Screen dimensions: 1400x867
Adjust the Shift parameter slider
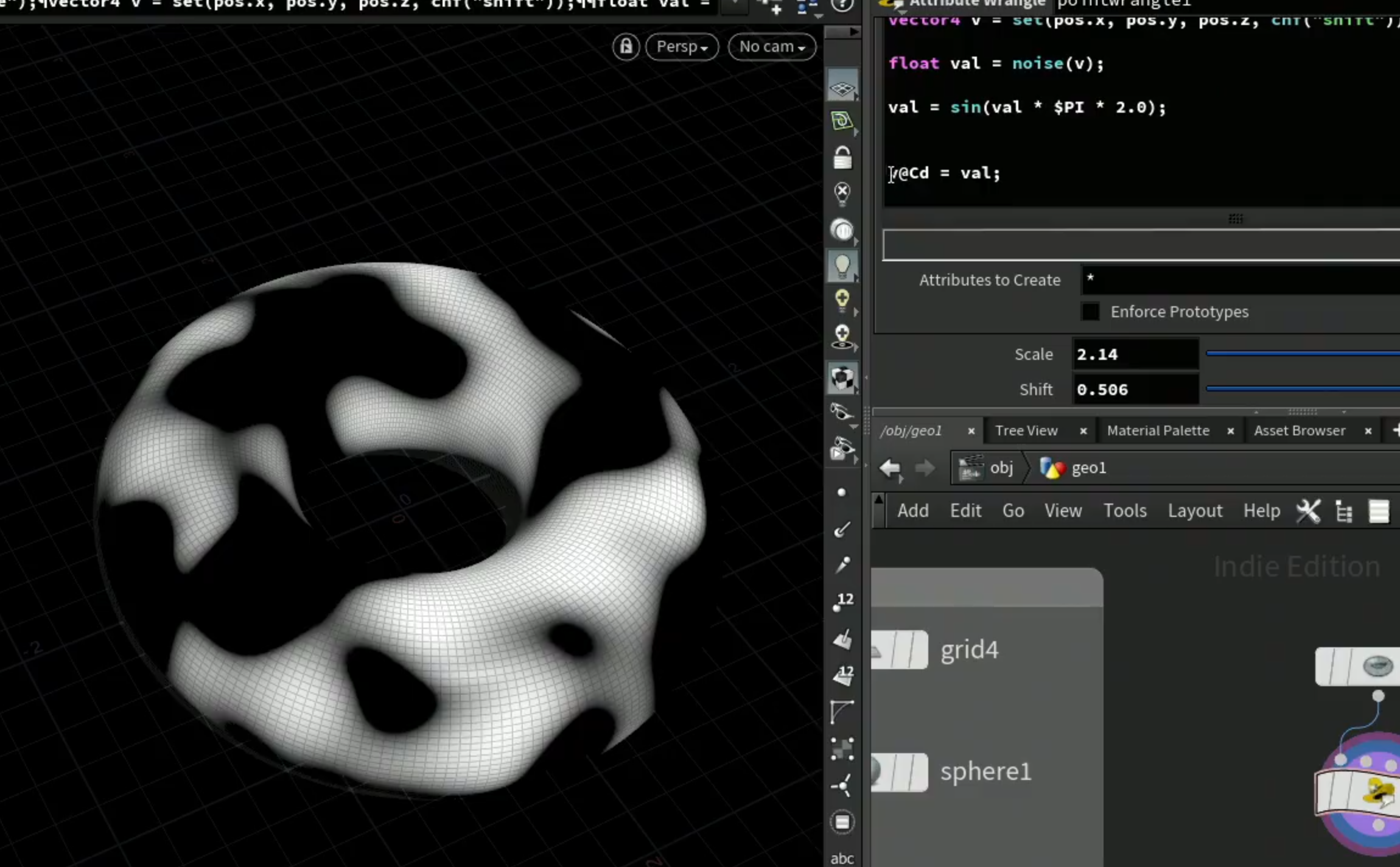[1303, 388]
